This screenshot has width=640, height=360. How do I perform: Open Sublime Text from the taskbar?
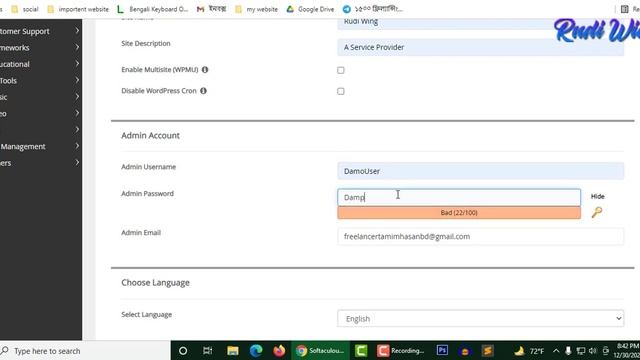pos(487,351)
